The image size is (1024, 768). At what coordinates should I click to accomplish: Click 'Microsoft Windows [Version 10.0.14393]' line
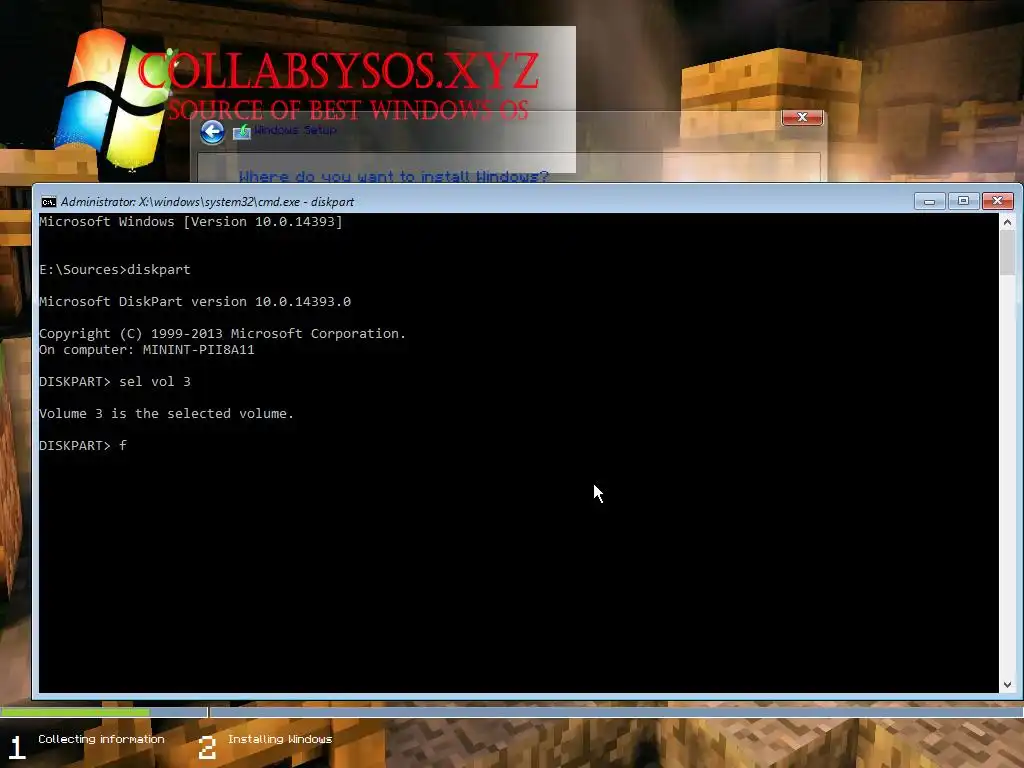pyautogui.click(x=191, y=222)
